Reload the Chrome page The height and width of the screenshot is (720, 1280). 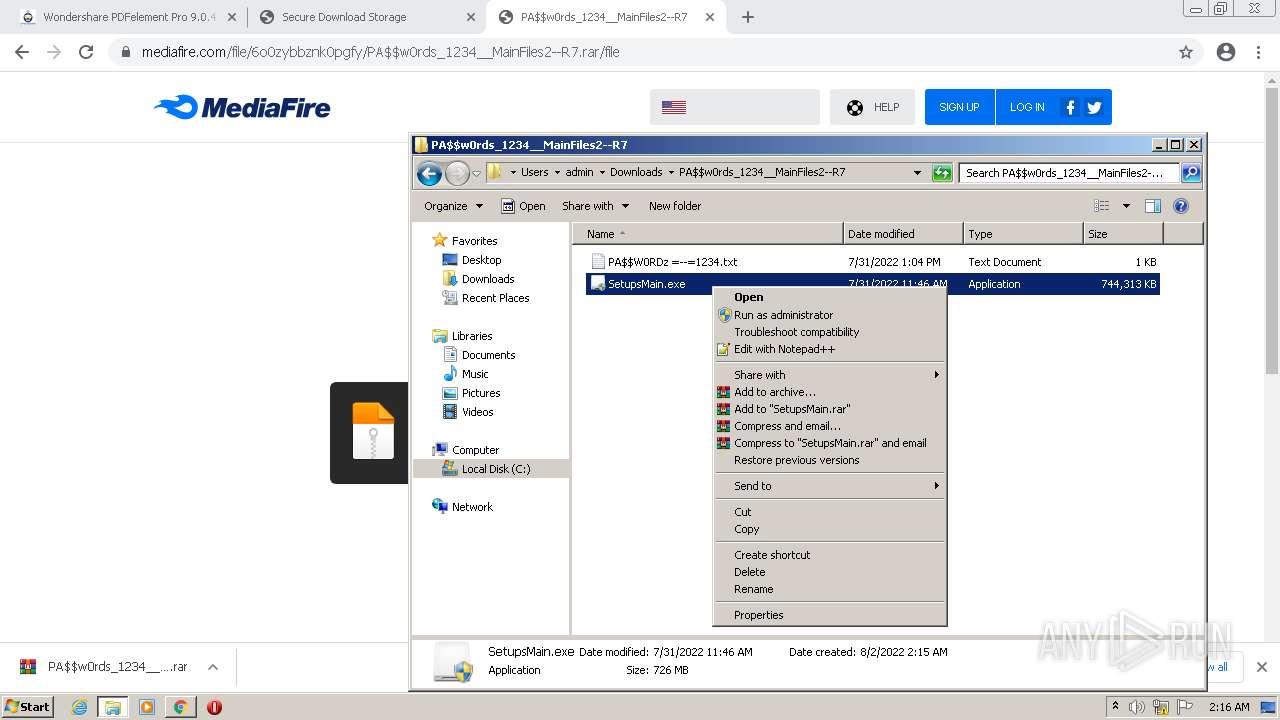pyautogui.click(x=86, y=52)
